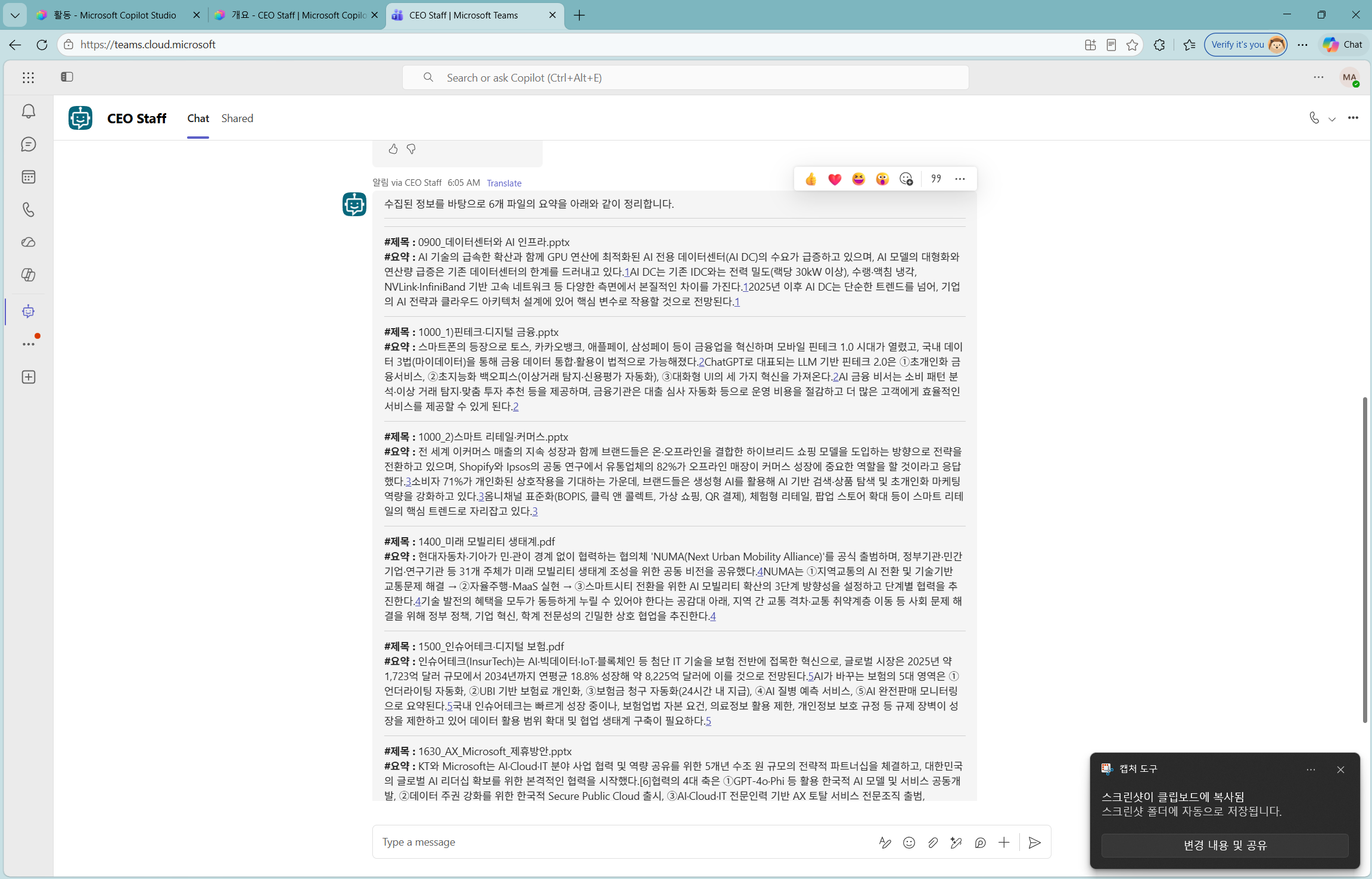Give thumbs down feedback on previous reply

coord(411,149)
